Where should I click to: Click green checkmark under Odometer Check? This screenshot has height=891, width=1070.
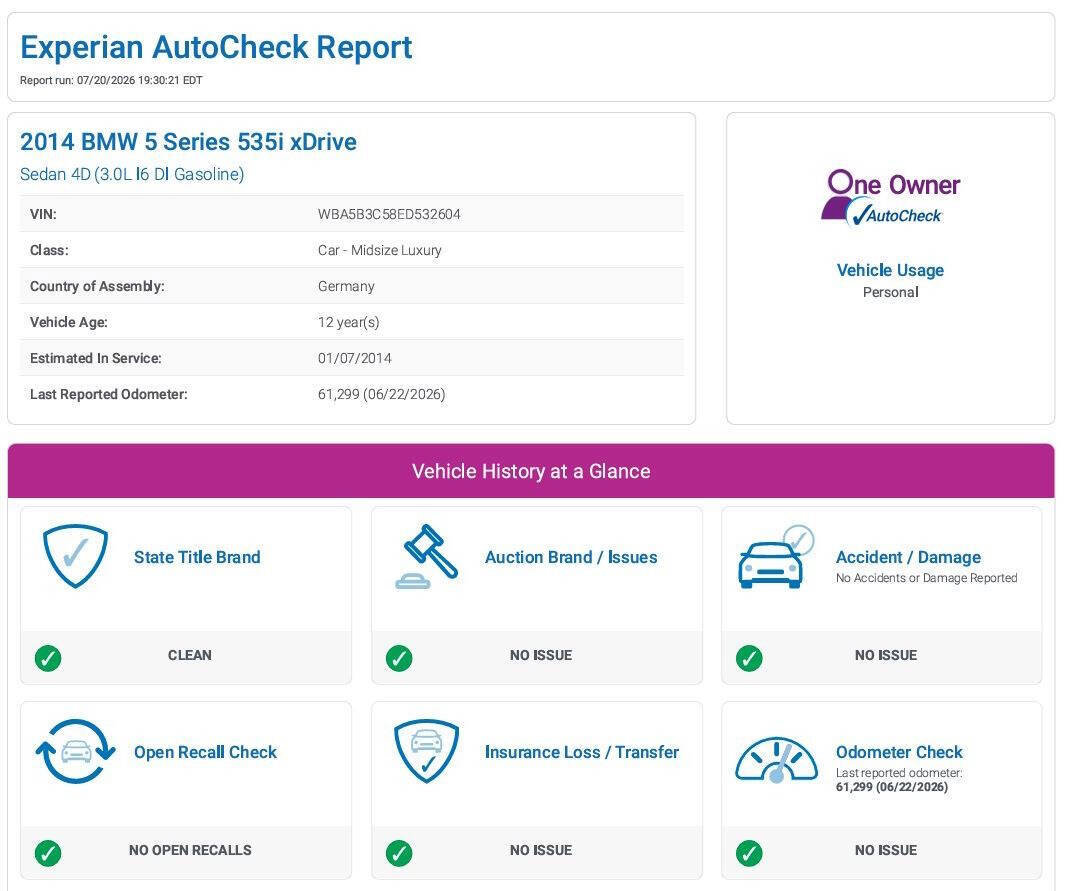point(749,853)
